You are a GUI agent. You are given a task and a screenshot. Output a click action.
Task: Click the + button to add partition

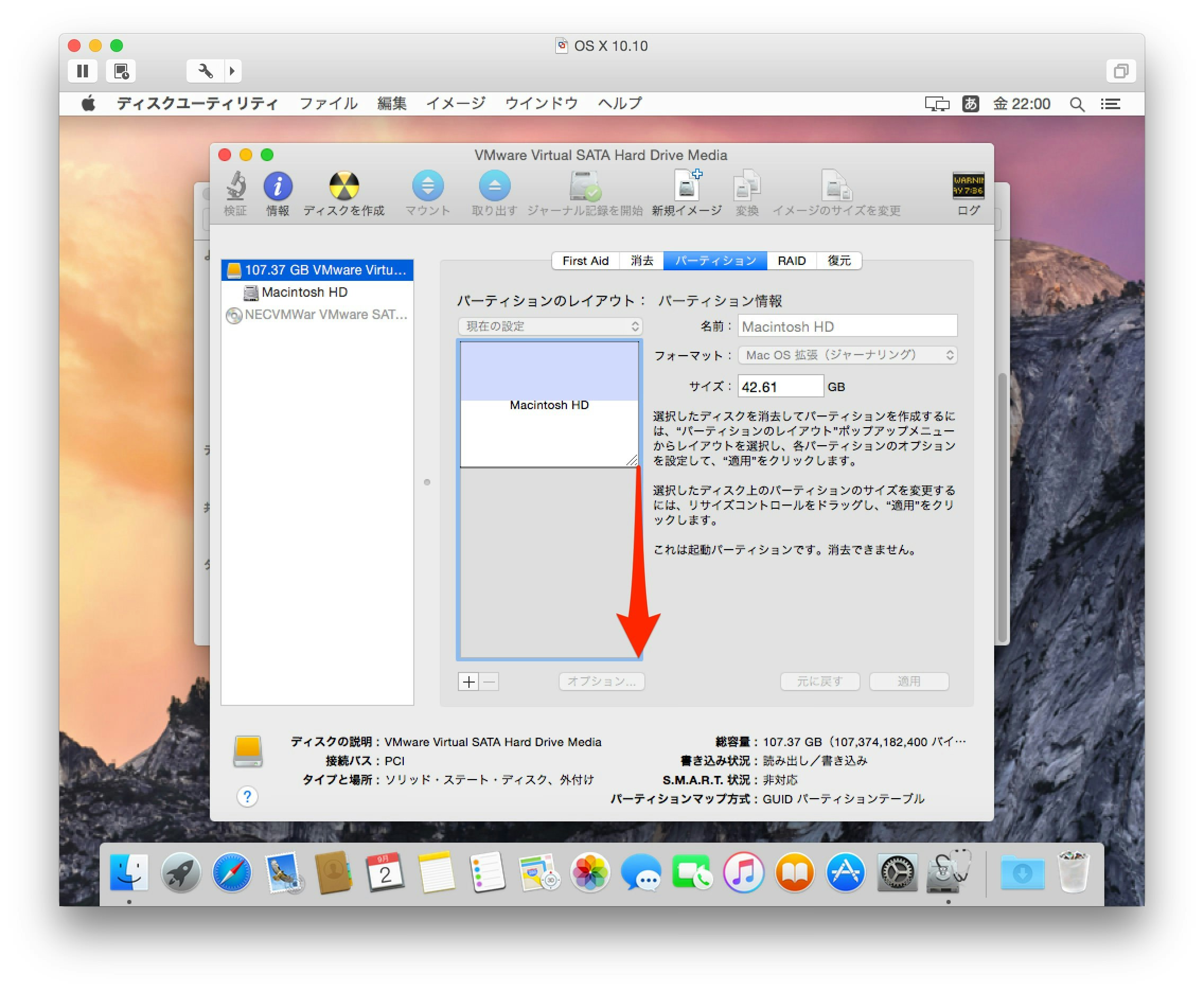click(467, 682)
